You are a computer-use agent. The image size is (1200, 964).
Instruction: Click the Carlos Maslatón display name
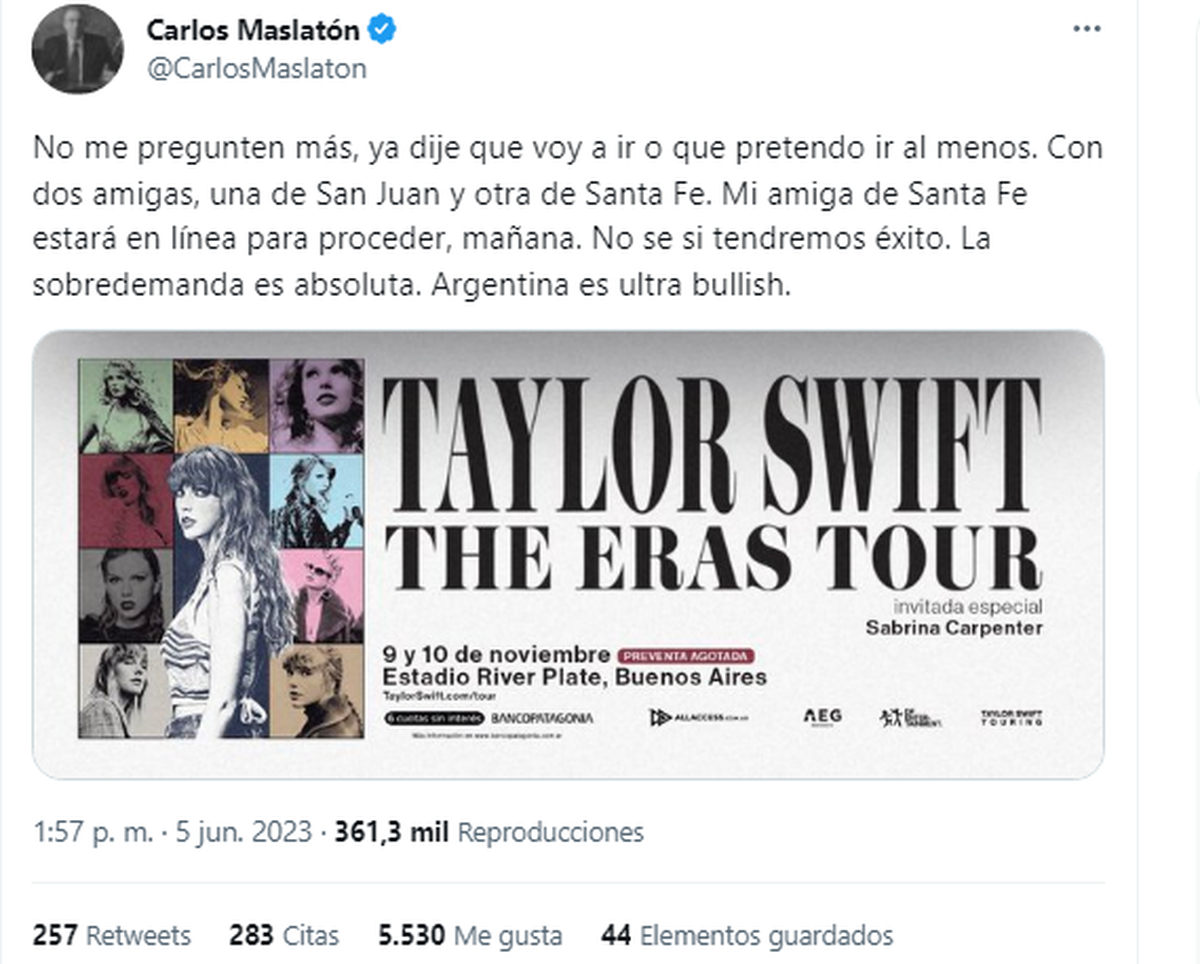coord(253,30)
